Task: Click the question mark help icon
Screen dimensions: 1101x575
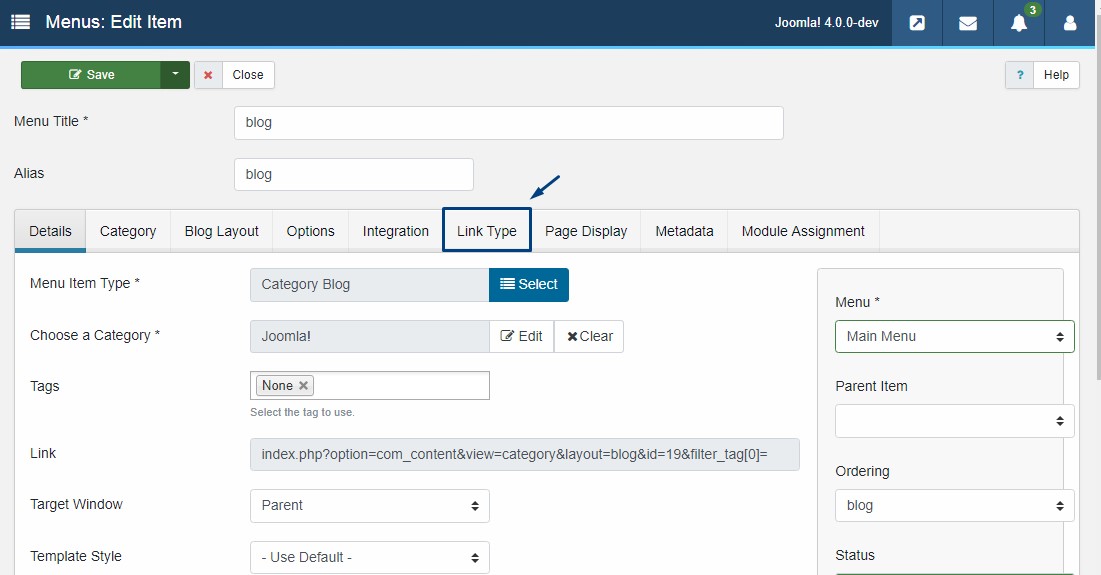Action: pos(1020,75)
